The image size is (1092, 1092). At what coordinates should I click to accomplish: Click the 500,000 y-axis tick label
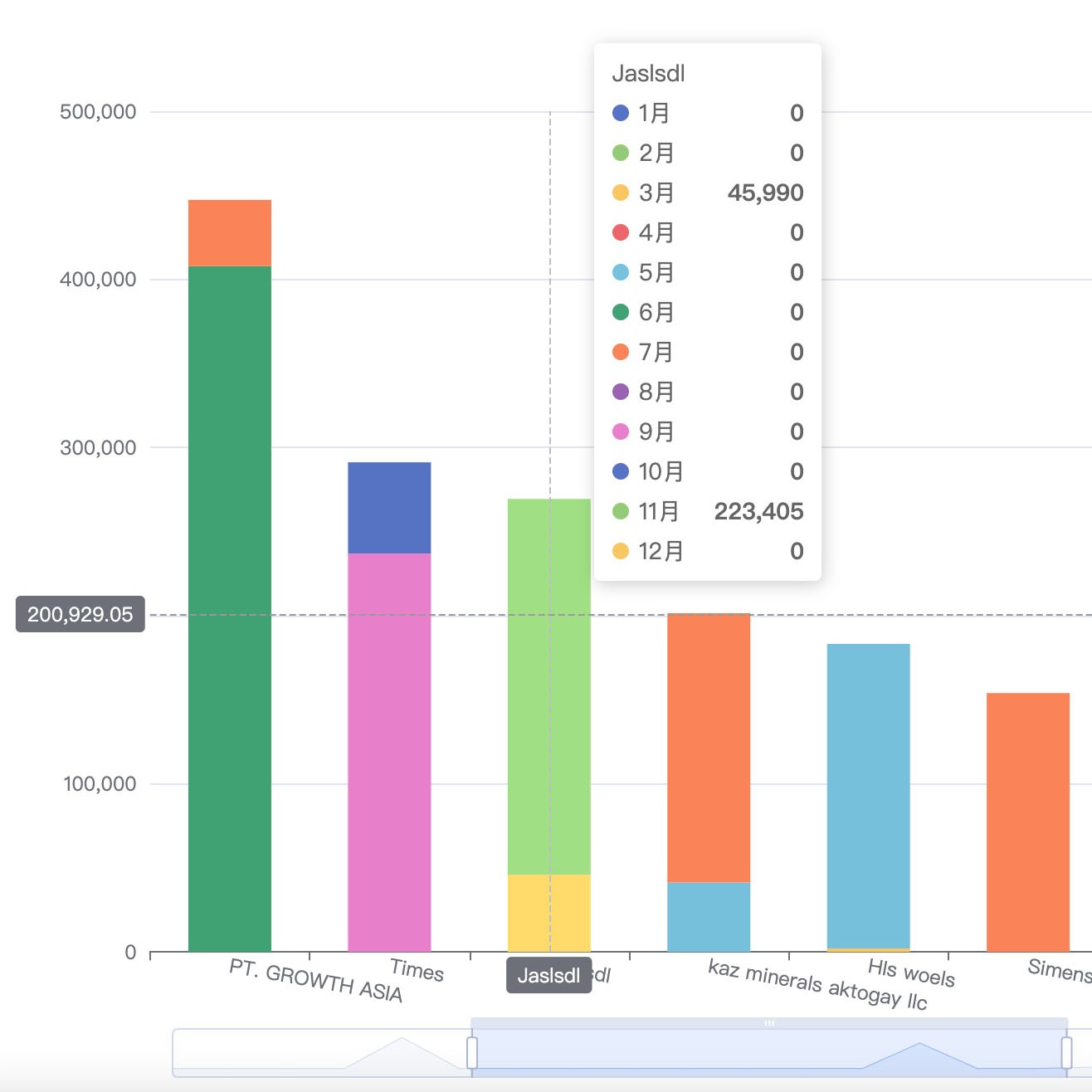(98, 112)
